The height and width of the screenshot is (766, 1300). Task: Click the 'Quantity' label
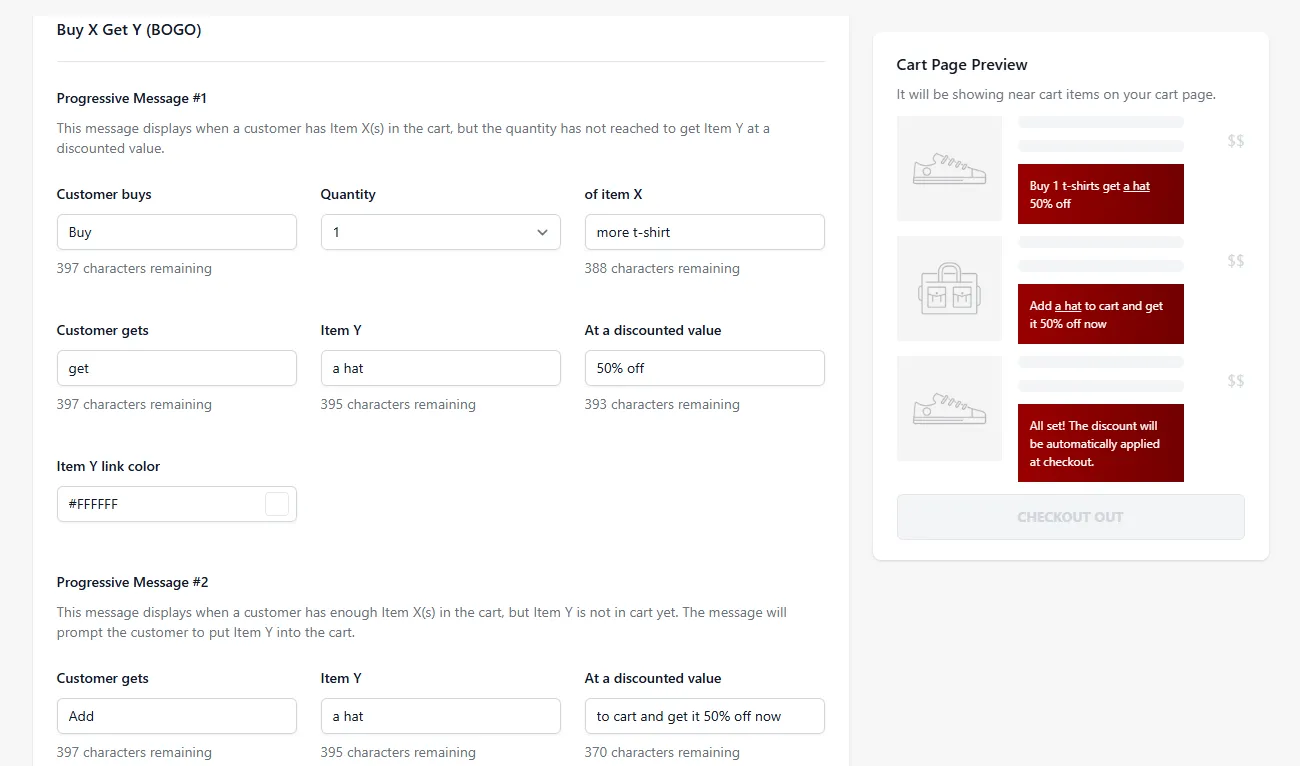coord(348,194)
